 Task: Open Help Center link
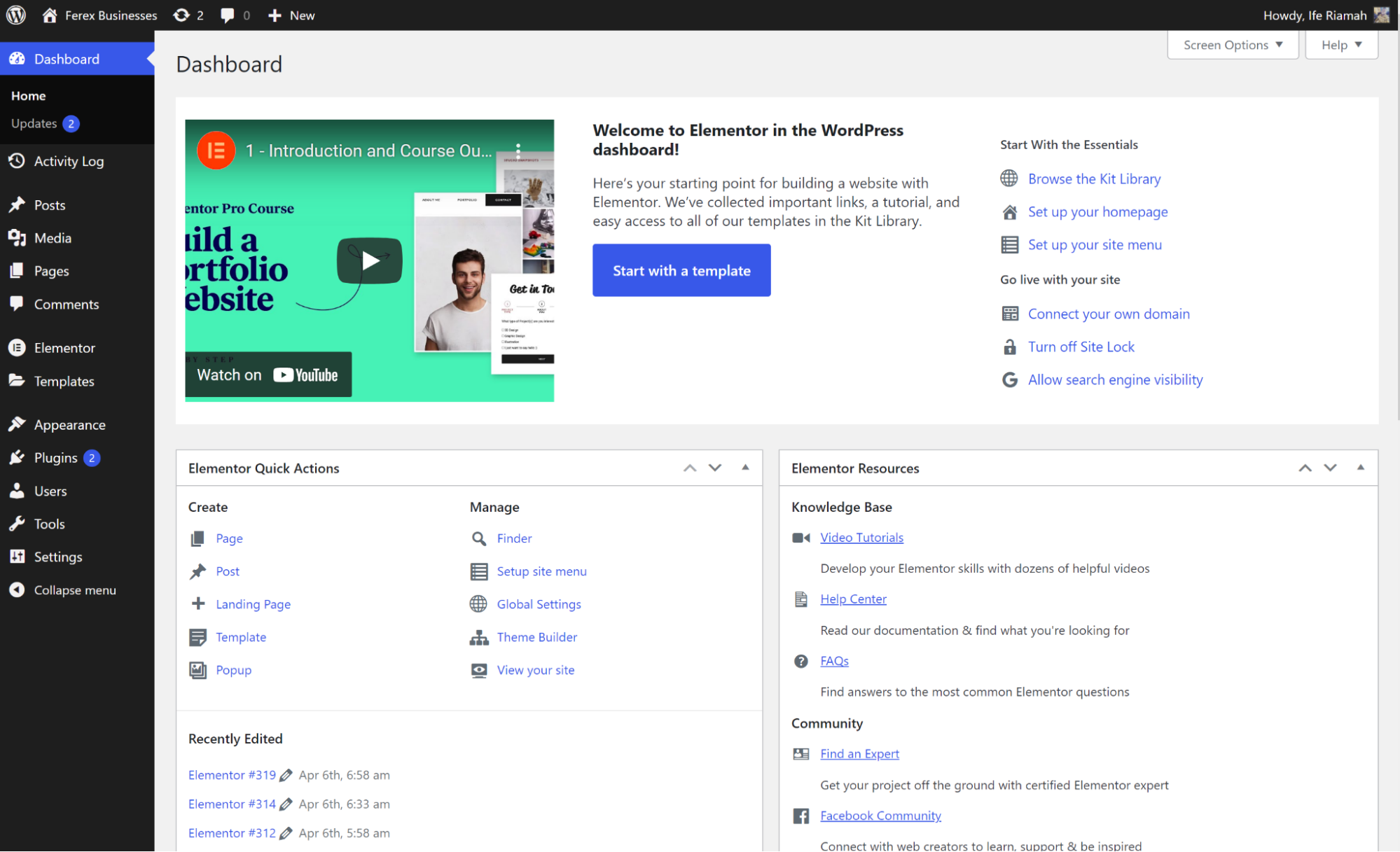click(x=853, y=599)
